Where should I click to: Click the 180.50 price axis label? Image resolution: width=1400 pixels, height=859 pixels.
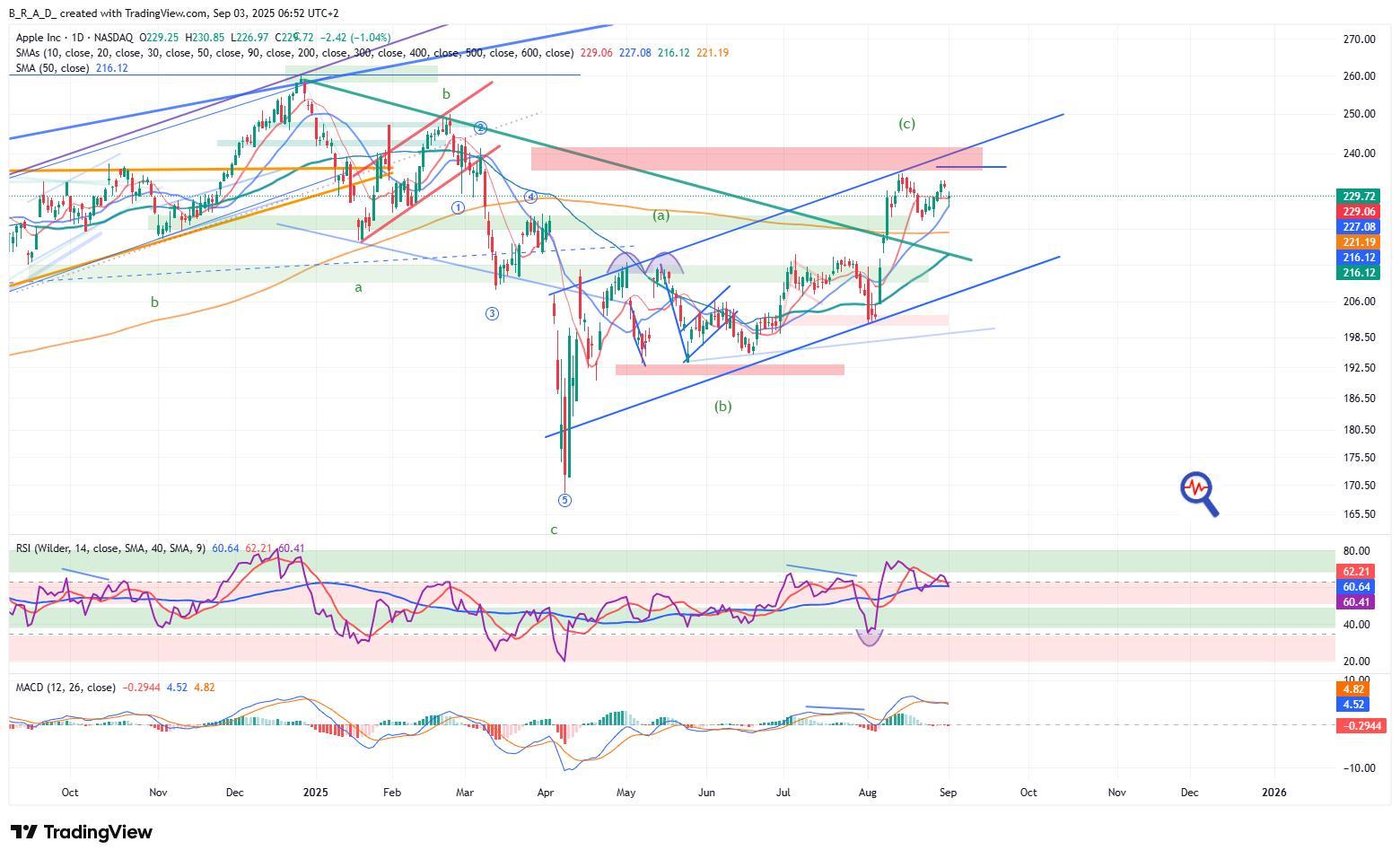coord(1359,430)
